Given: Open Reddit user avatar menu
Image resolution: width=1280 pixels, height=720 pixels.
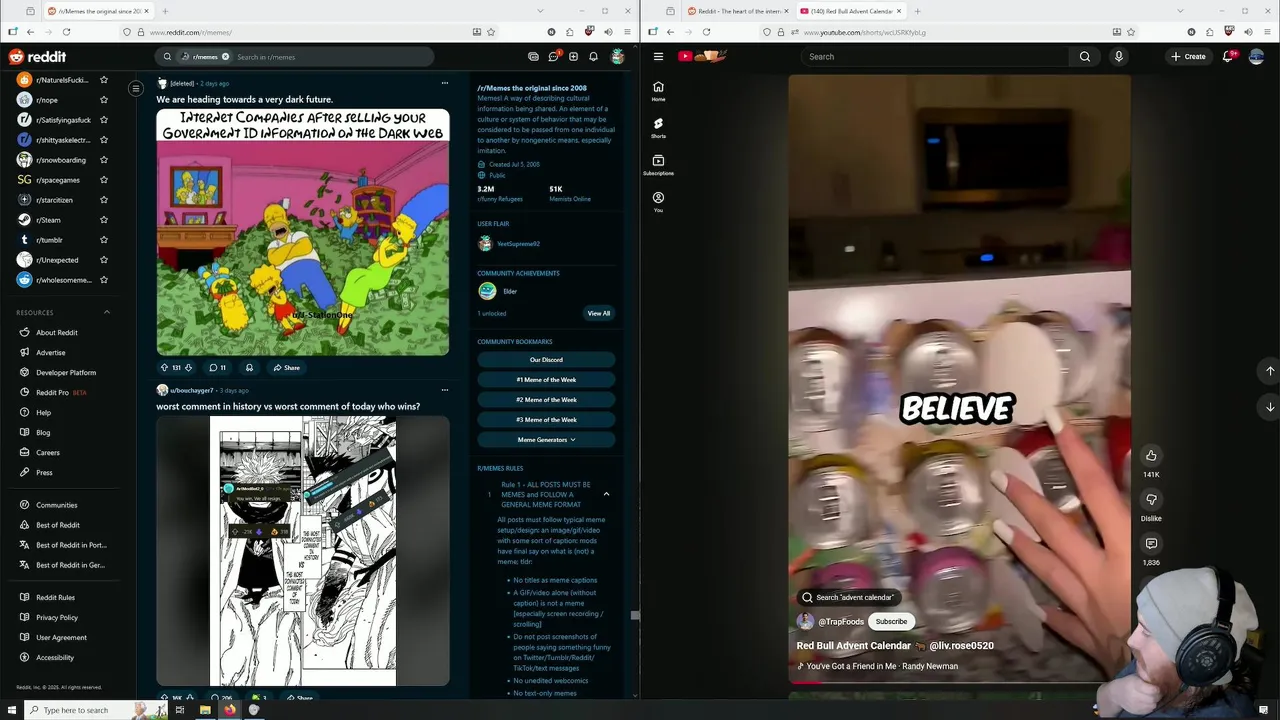Looking at the screenshot, I should [x=618, y=57].
